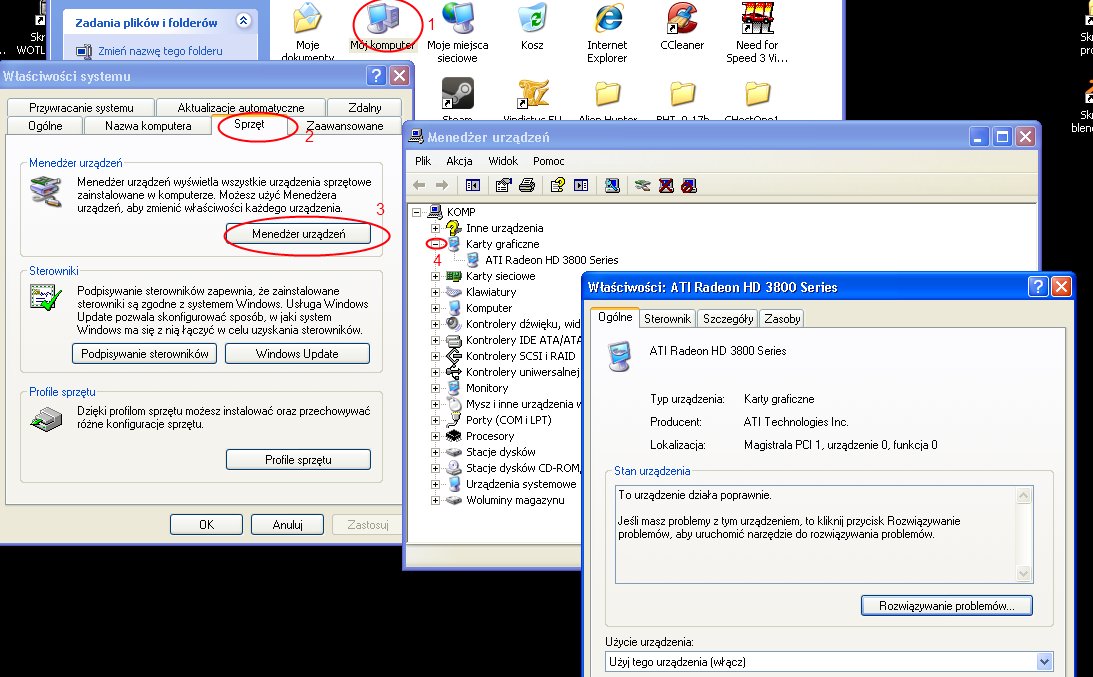Open the Properties toolbar icon in Device Manager

[x=503, y=185]
